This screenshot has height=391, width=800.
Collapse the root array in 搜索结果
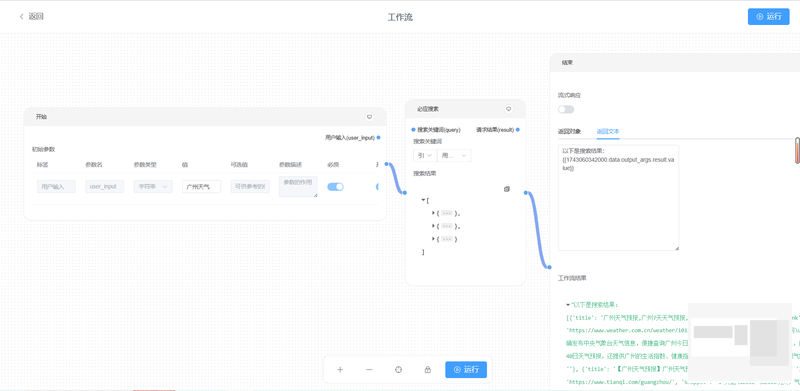tap(423, 200)
